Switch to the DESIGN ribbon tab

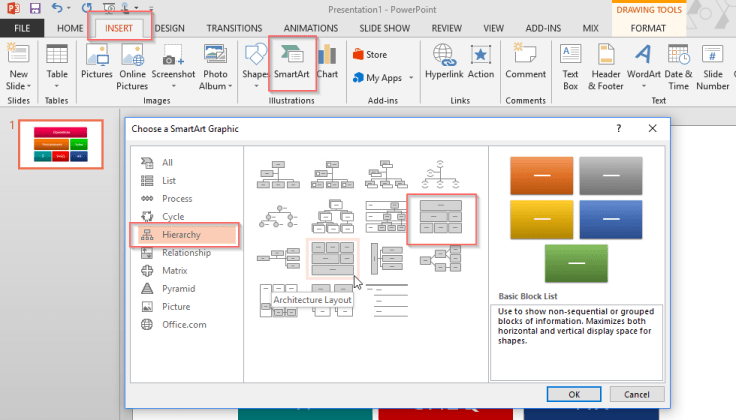[169, 29]
